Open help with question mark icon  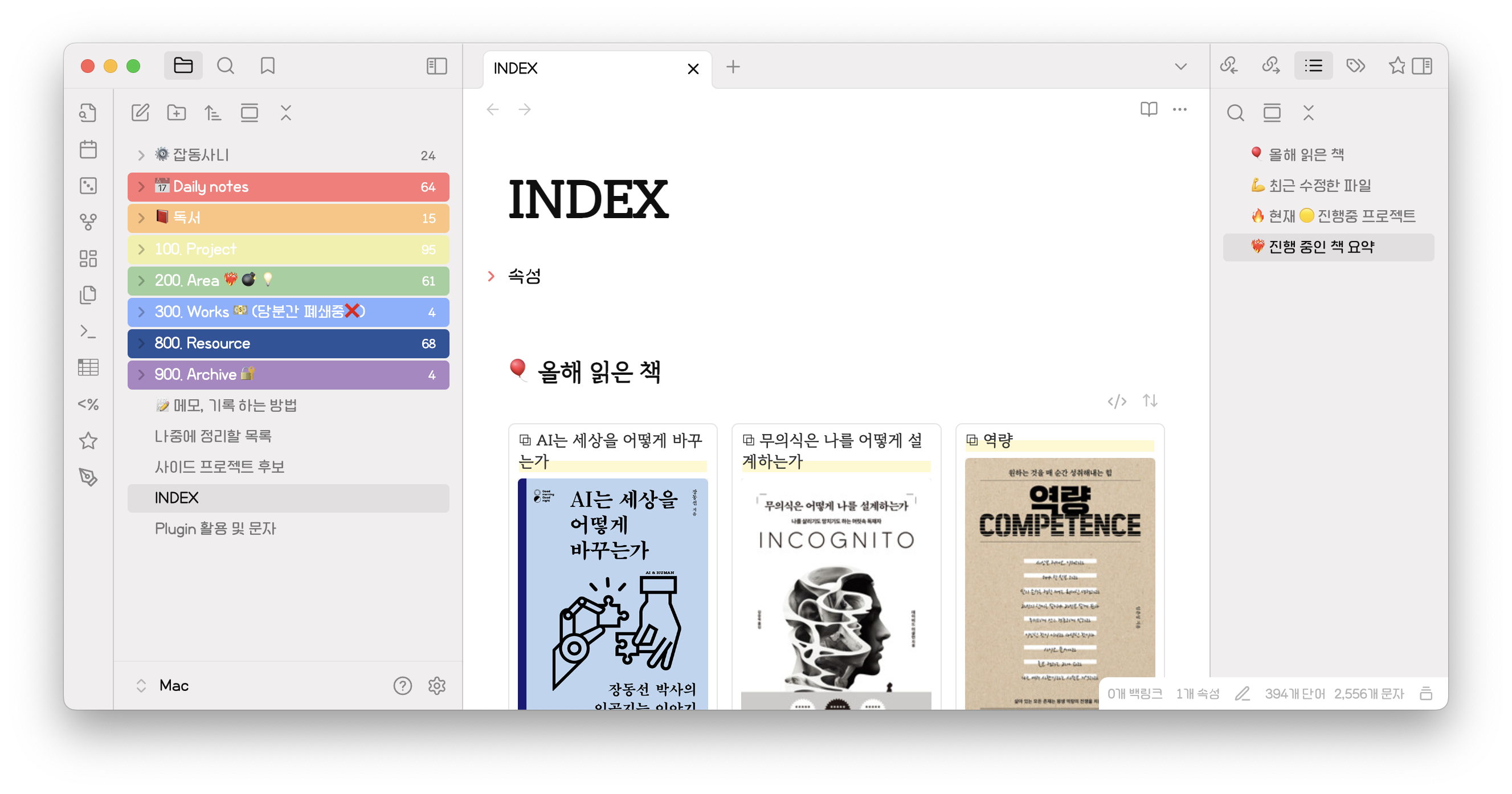[403, 685]
